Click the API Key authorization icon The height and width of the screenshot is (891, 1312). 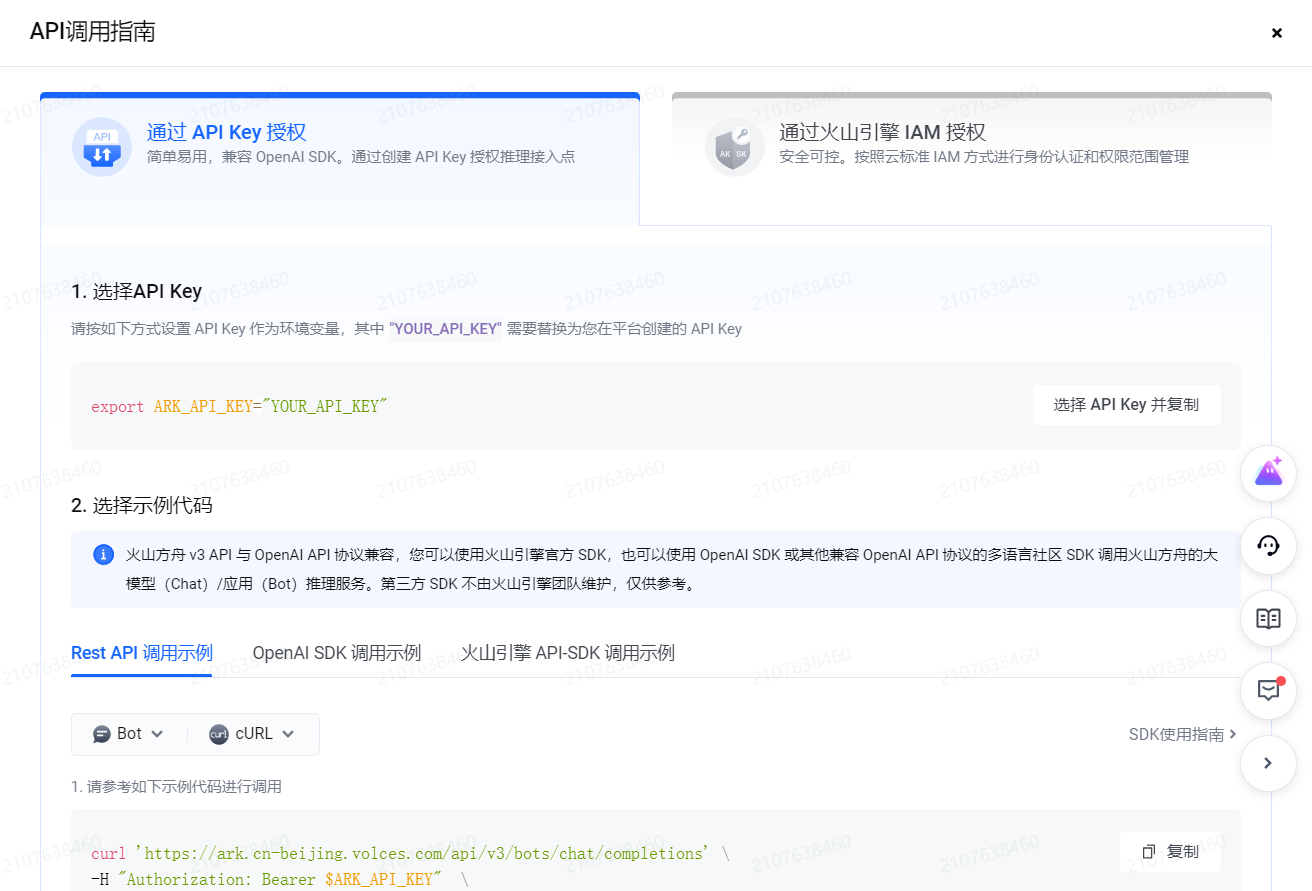pyautogui.click(x=102, y=147)
